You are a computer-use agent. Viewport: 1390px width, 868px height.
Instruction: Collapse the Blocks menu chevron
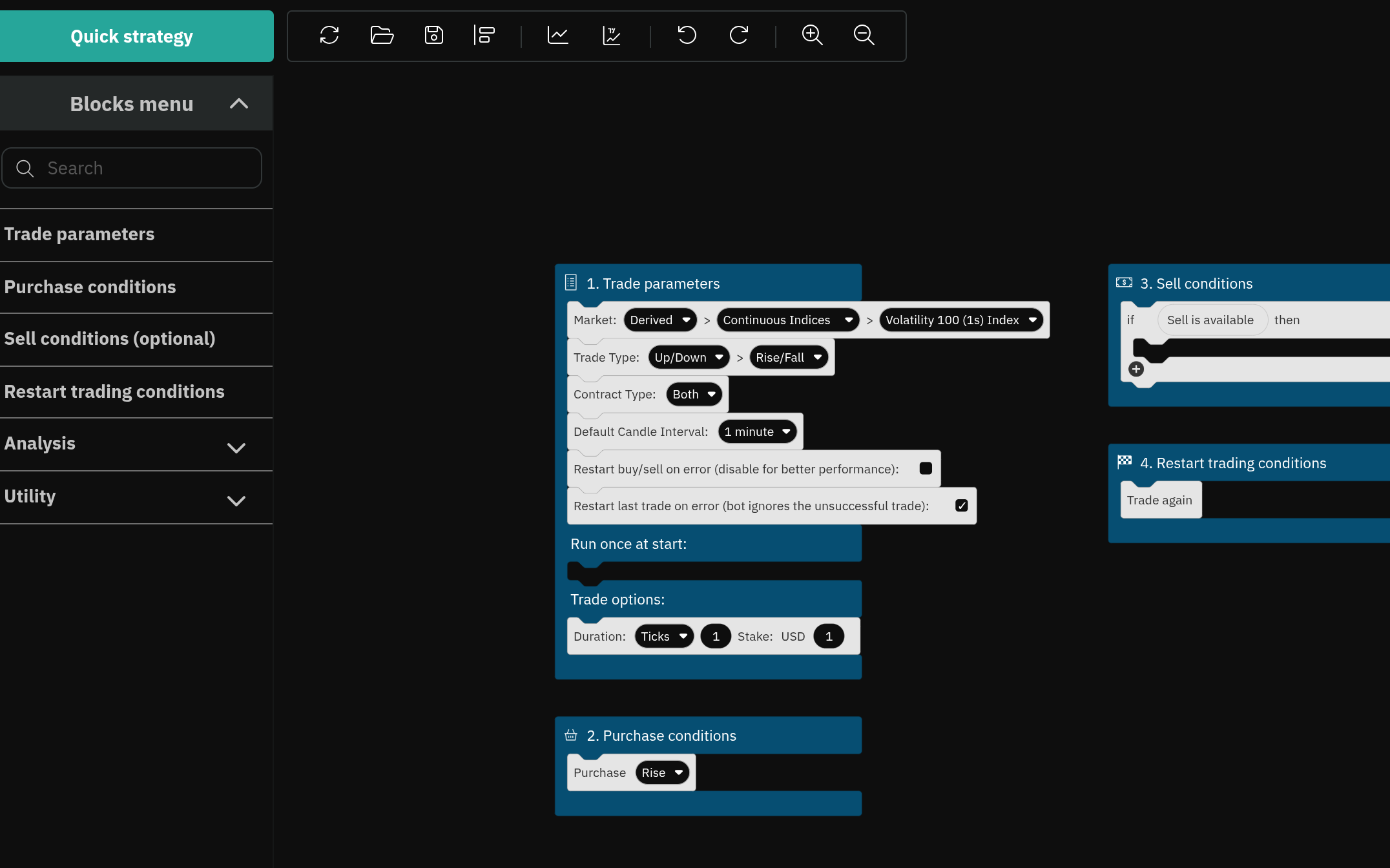click(239, 104)
